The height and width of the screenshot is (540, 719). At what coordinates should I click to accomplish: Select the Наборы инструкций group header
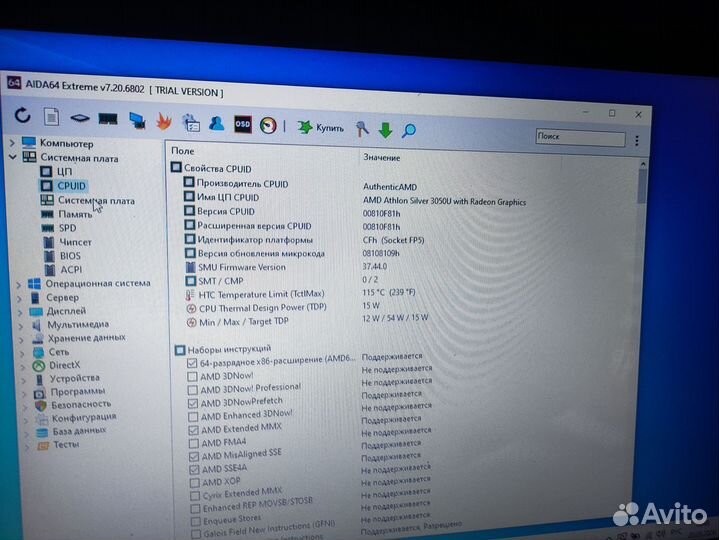223,349
